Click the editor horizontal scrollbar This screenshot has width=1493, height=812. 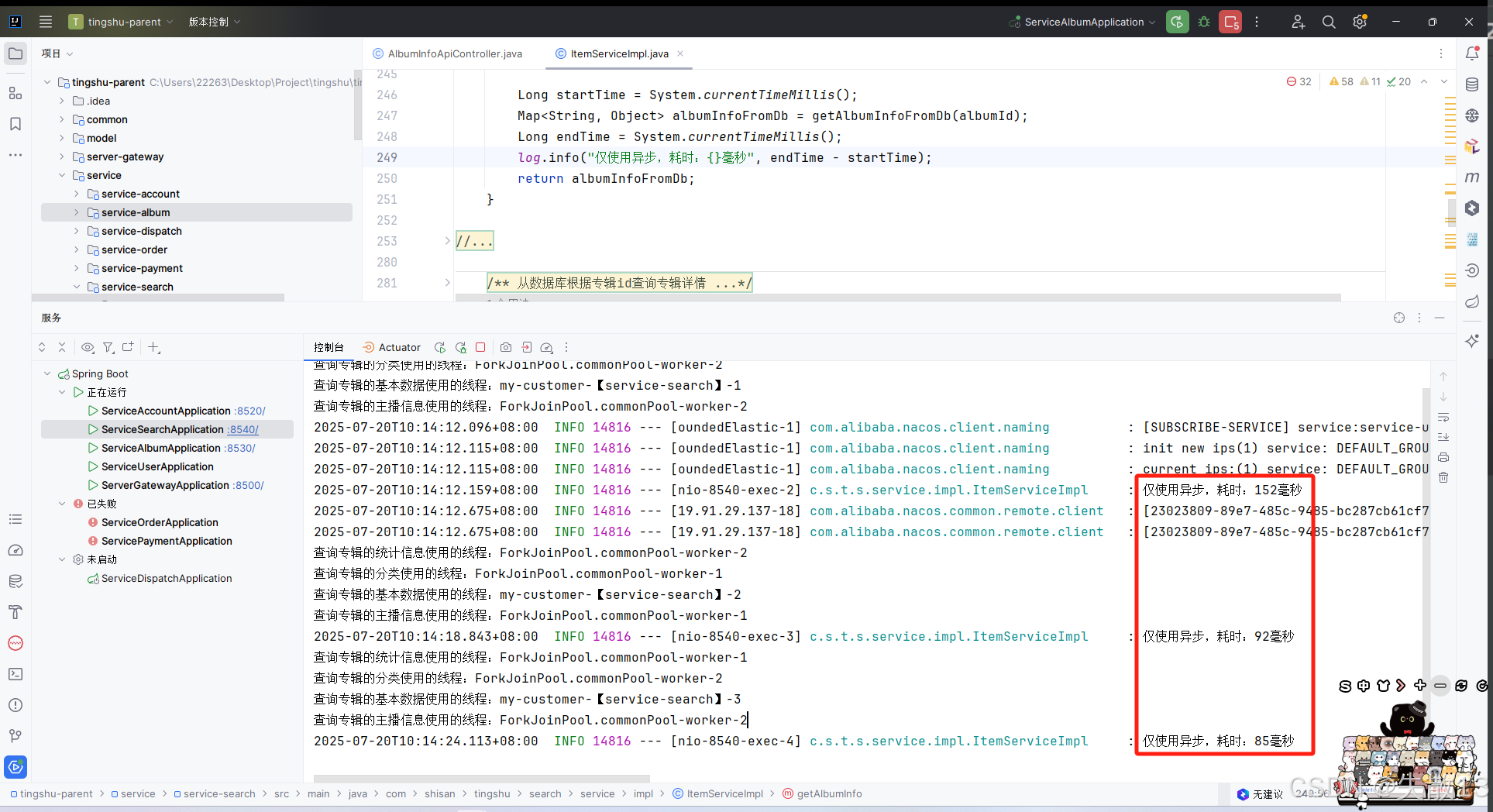(x=898, y=298)
